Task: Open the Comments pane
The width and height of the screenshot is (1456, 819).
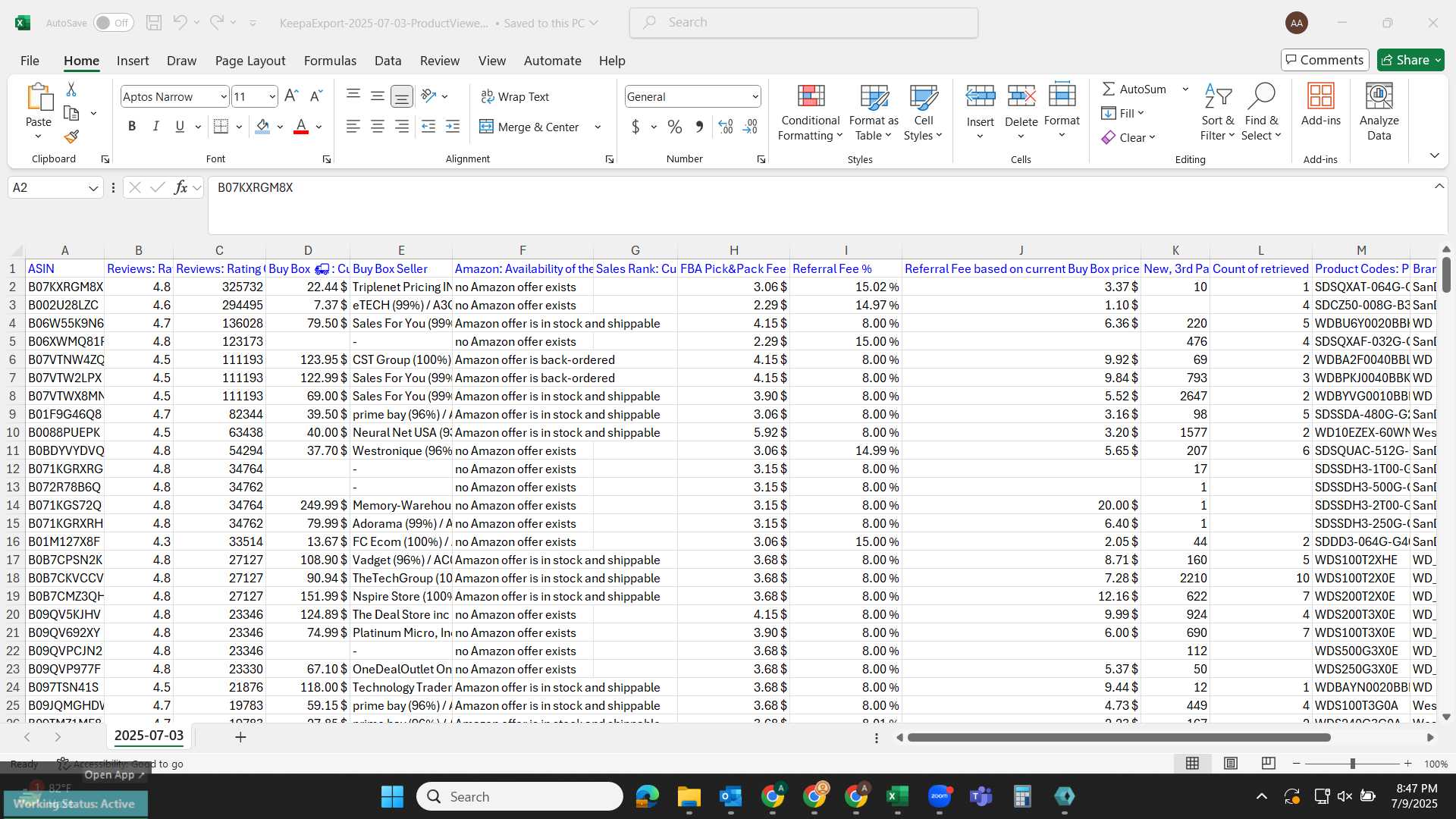Action: tap(1325, 60)
